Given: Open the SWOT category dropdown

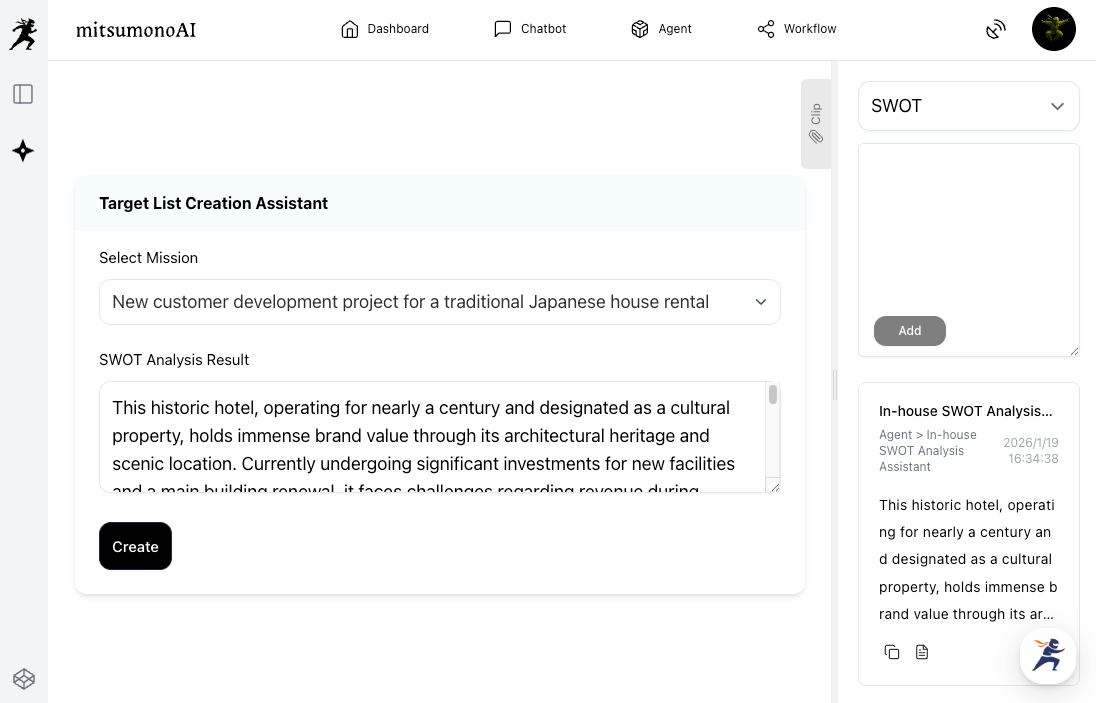Looking at the screenshot, I should tap(968, 106).
